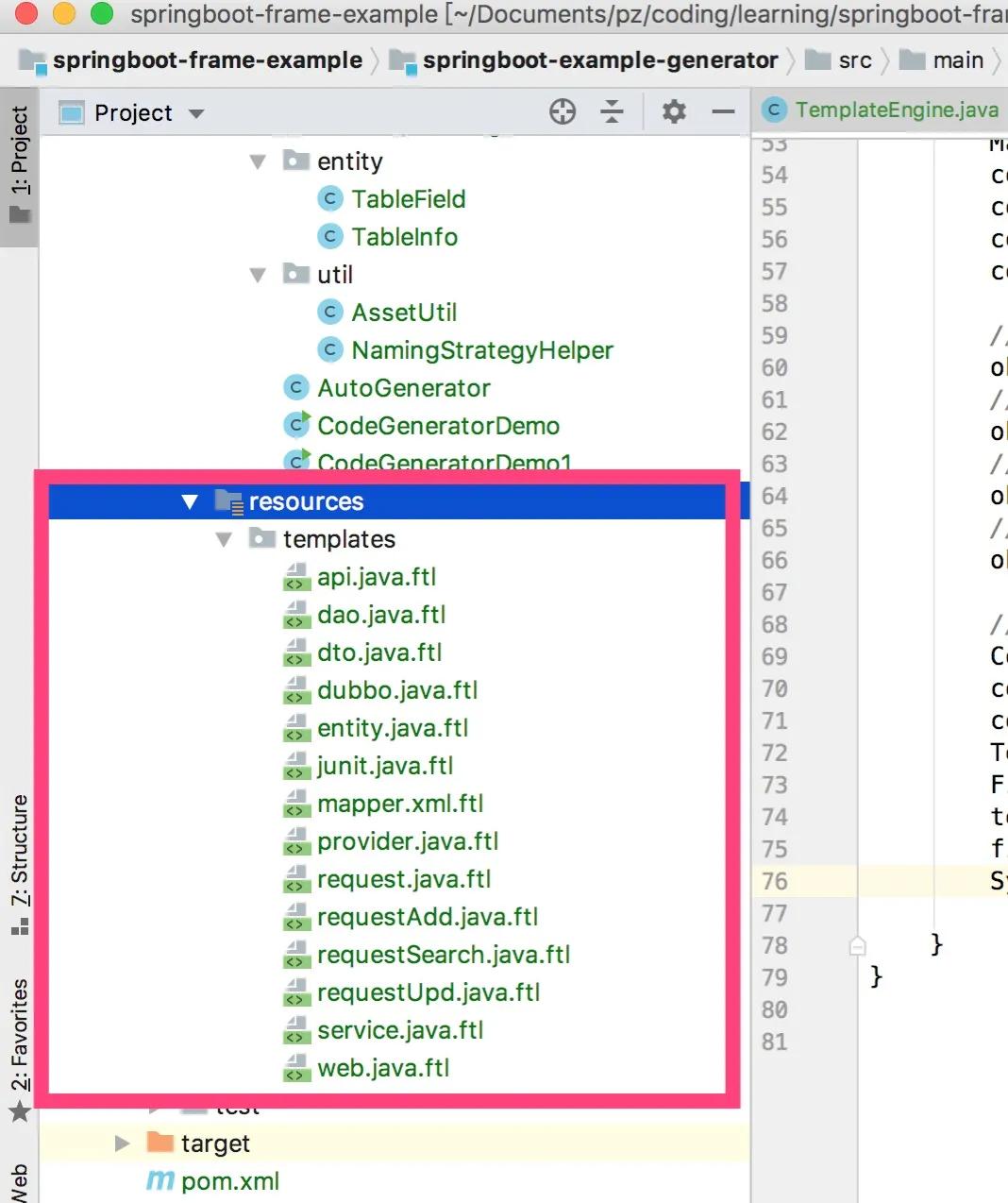Click the Favorites star icon
Viewport: 1008px width, 1203px height.
click(19, 1111)
